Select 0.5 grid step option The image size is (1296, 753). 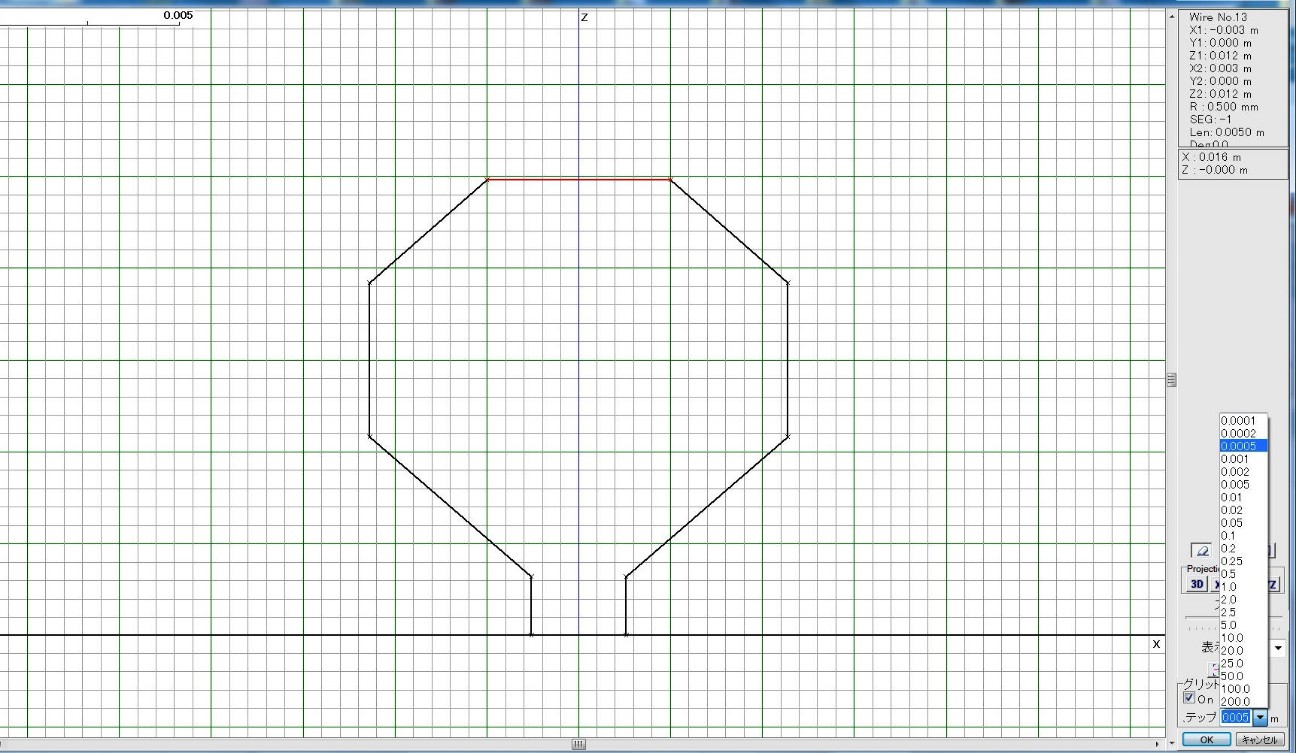pyautogui.click(x=1244, y=574)
